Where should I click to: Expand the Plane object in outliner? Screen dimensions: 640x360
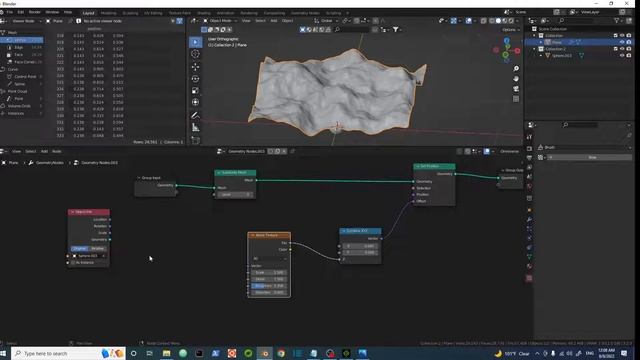(x=541, y=42)
